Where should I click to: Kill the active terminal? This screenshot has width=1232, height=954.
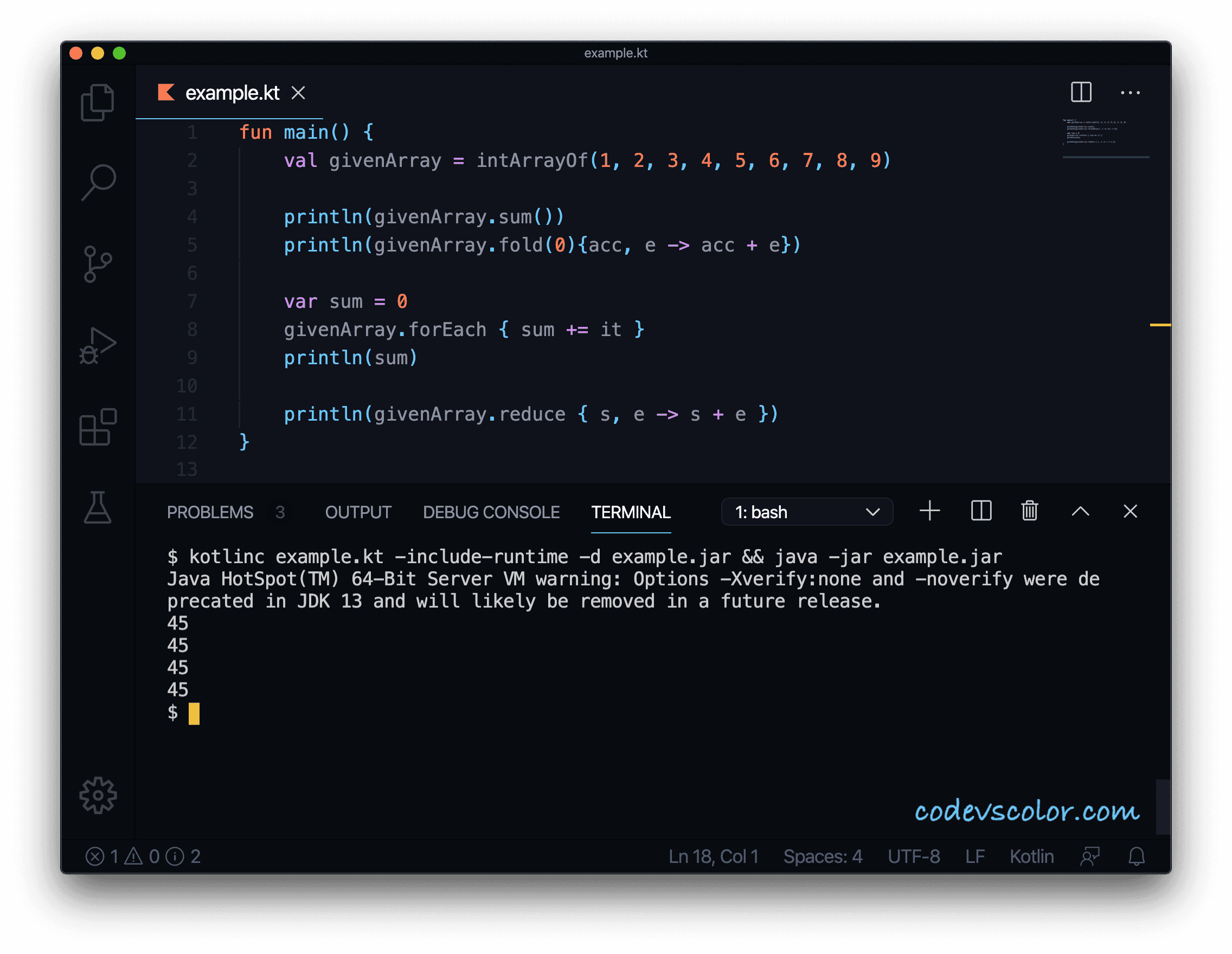pyautogui.click(x=1029, y=511)
